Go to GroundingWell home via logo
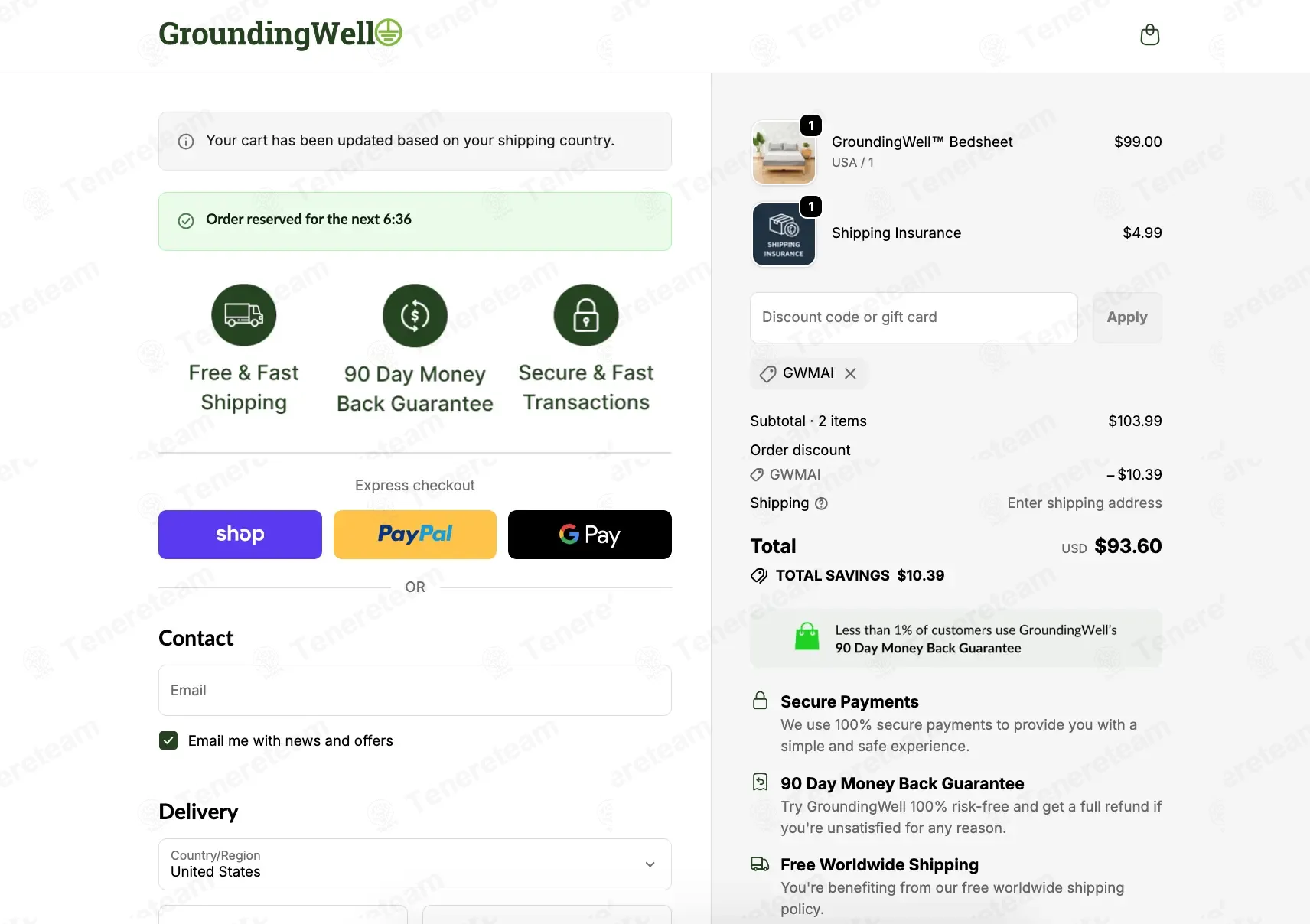 tap(279, 34)
